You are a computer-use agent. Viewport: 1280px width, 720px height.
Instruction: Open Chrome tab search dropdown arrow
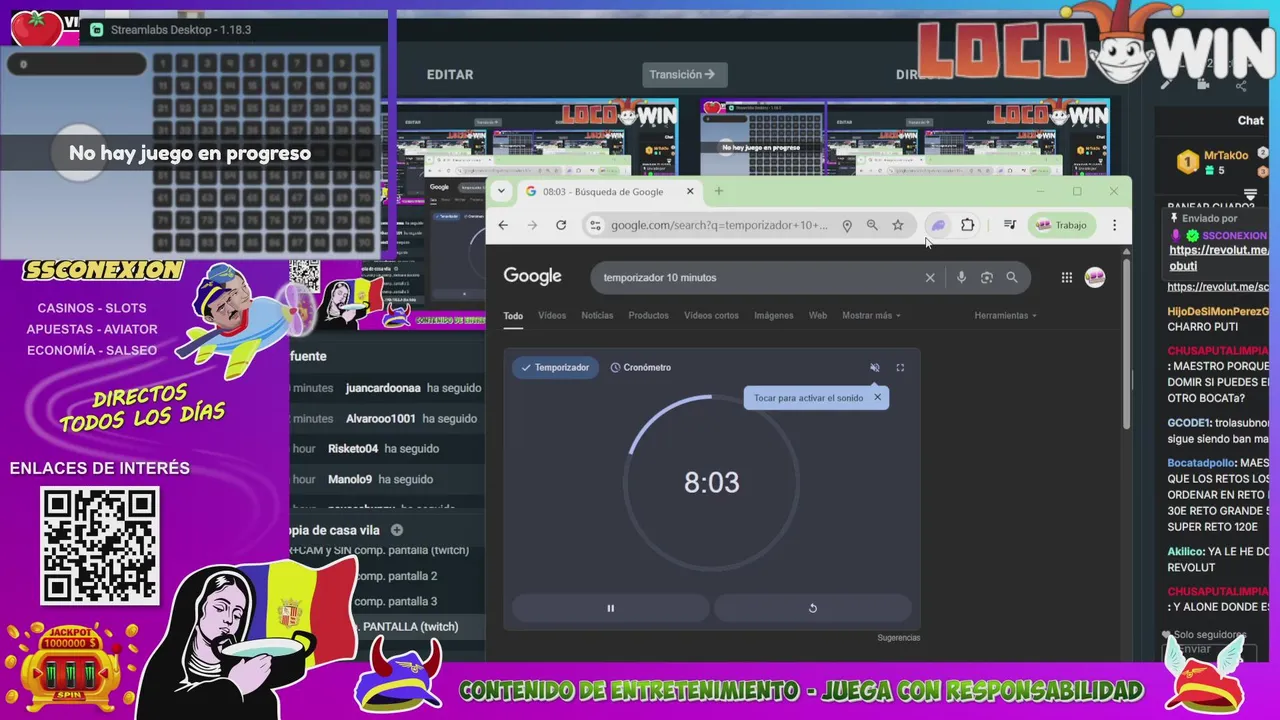(x=502, y=191)
